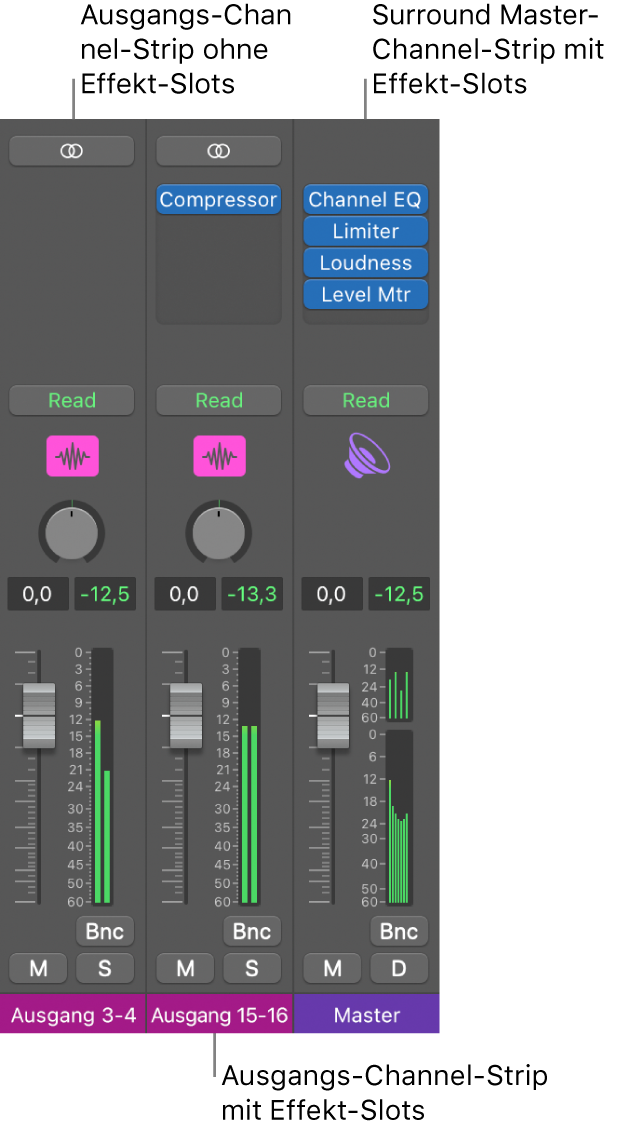This screenshot has height=1133, width=630.
Task: Click the stereo format icon on Ausgang 15-16
Action: (218, 151)
